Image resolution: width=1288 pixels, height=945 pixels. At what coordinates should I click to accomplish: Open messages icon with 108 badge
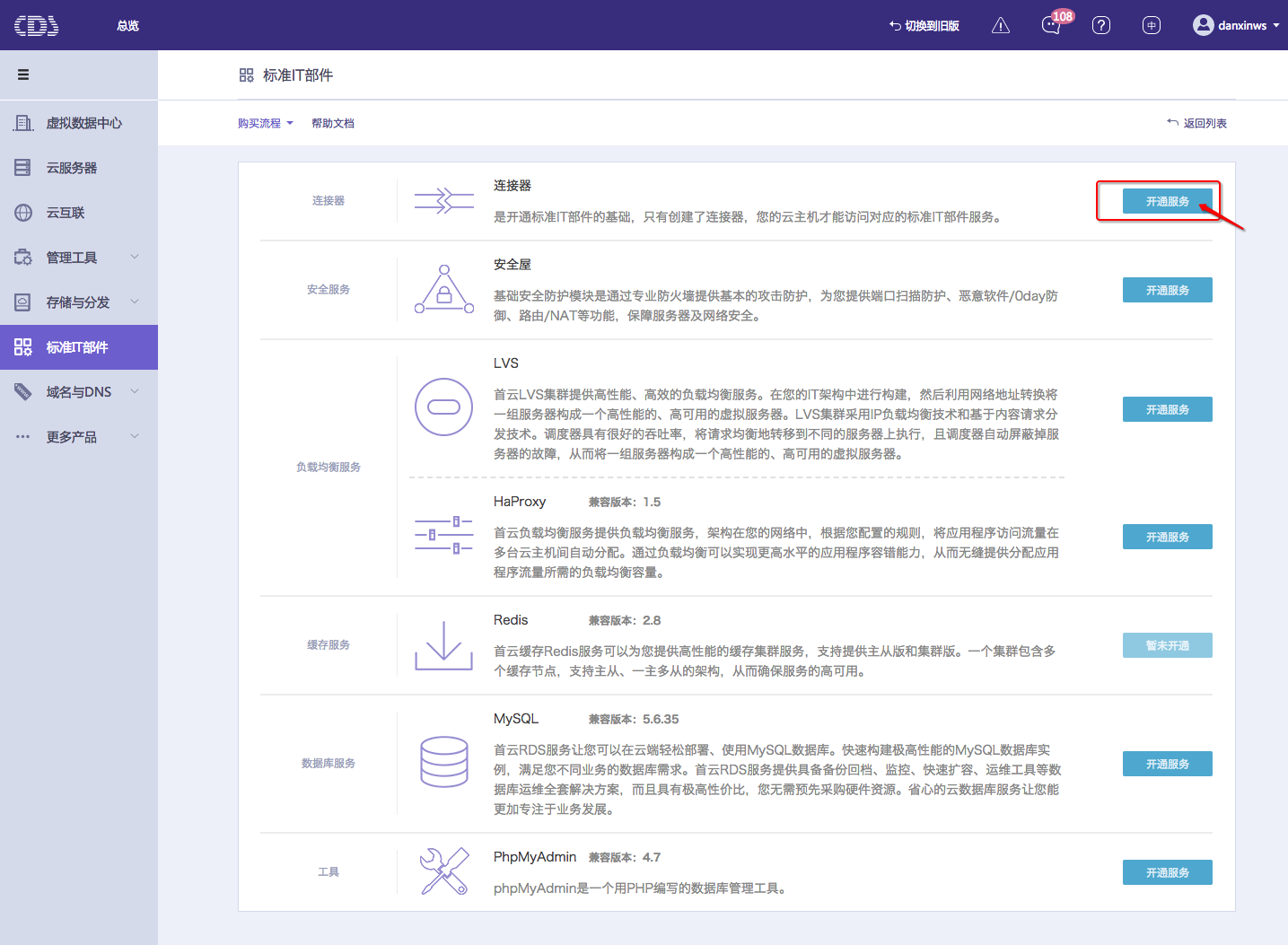point(1051,25)
